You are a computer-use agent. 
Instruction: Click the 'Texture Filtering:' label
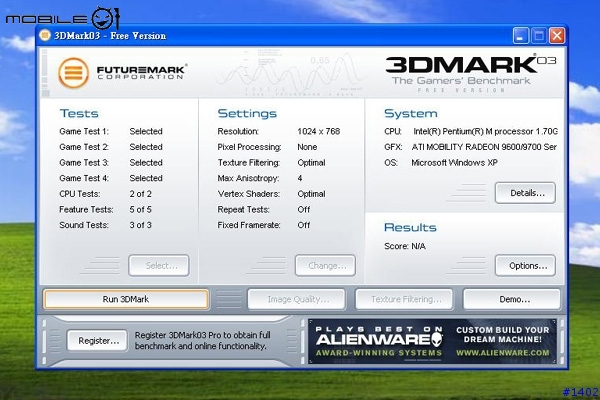[249, 163]
